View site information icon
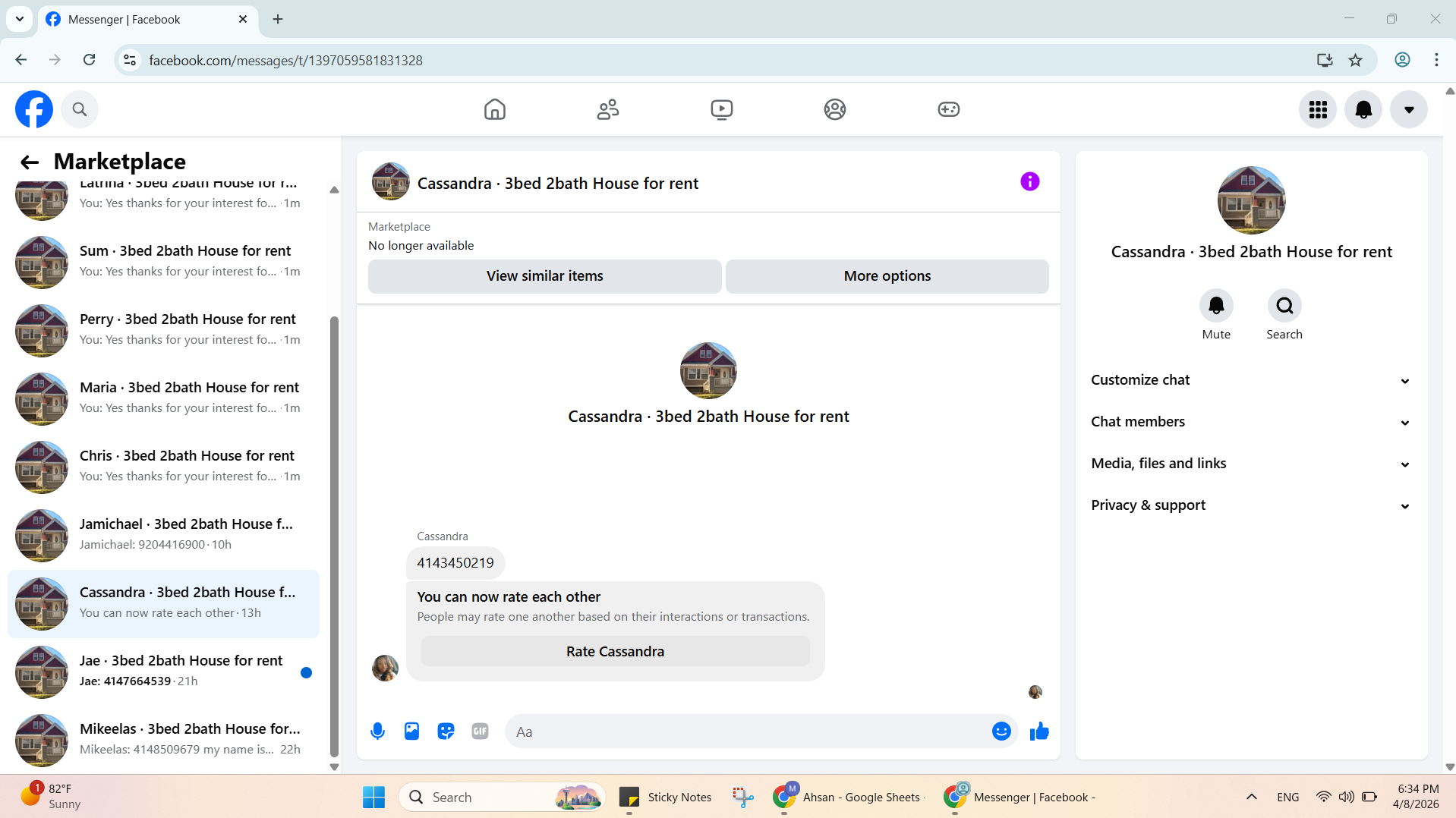The width and height of the screenshot is (1456, 818). (131, 60)
